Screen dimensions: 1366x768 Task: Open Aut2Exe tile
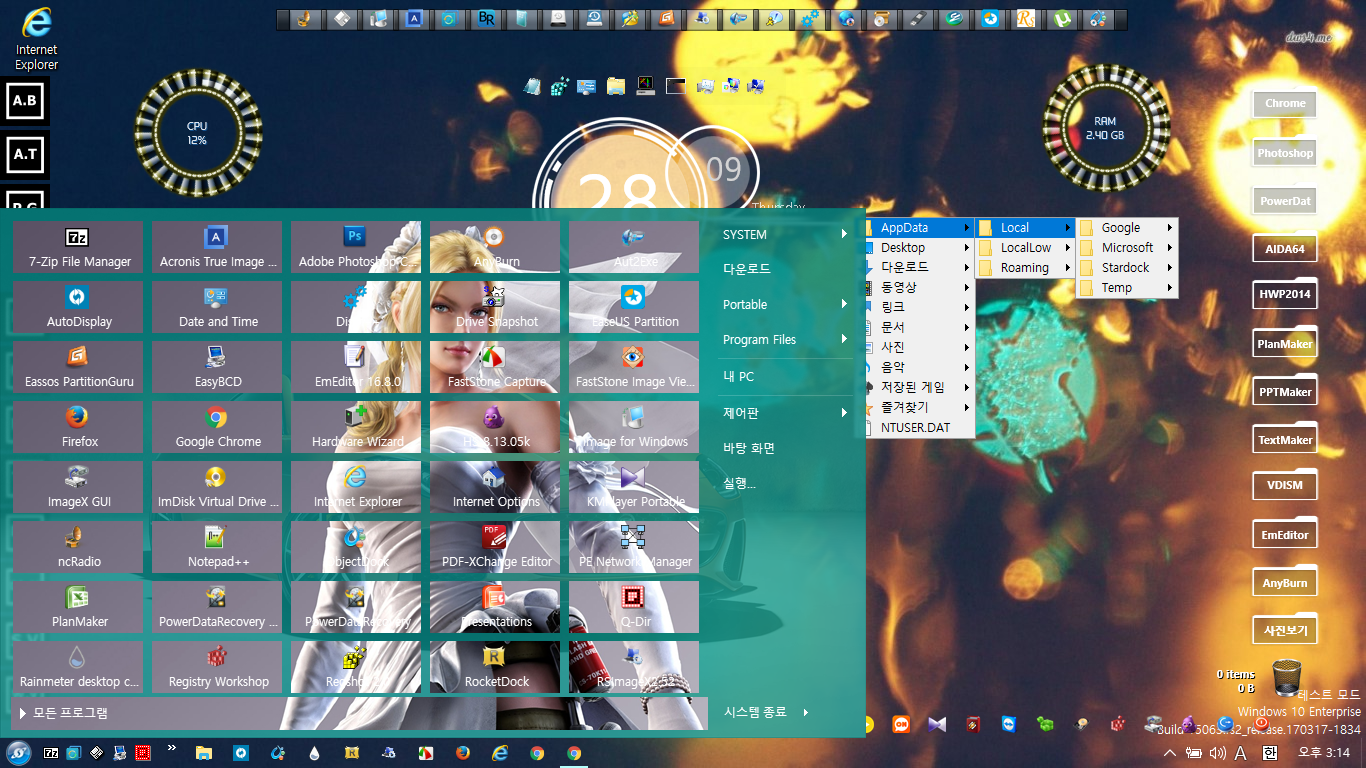(x=634, y=247)
